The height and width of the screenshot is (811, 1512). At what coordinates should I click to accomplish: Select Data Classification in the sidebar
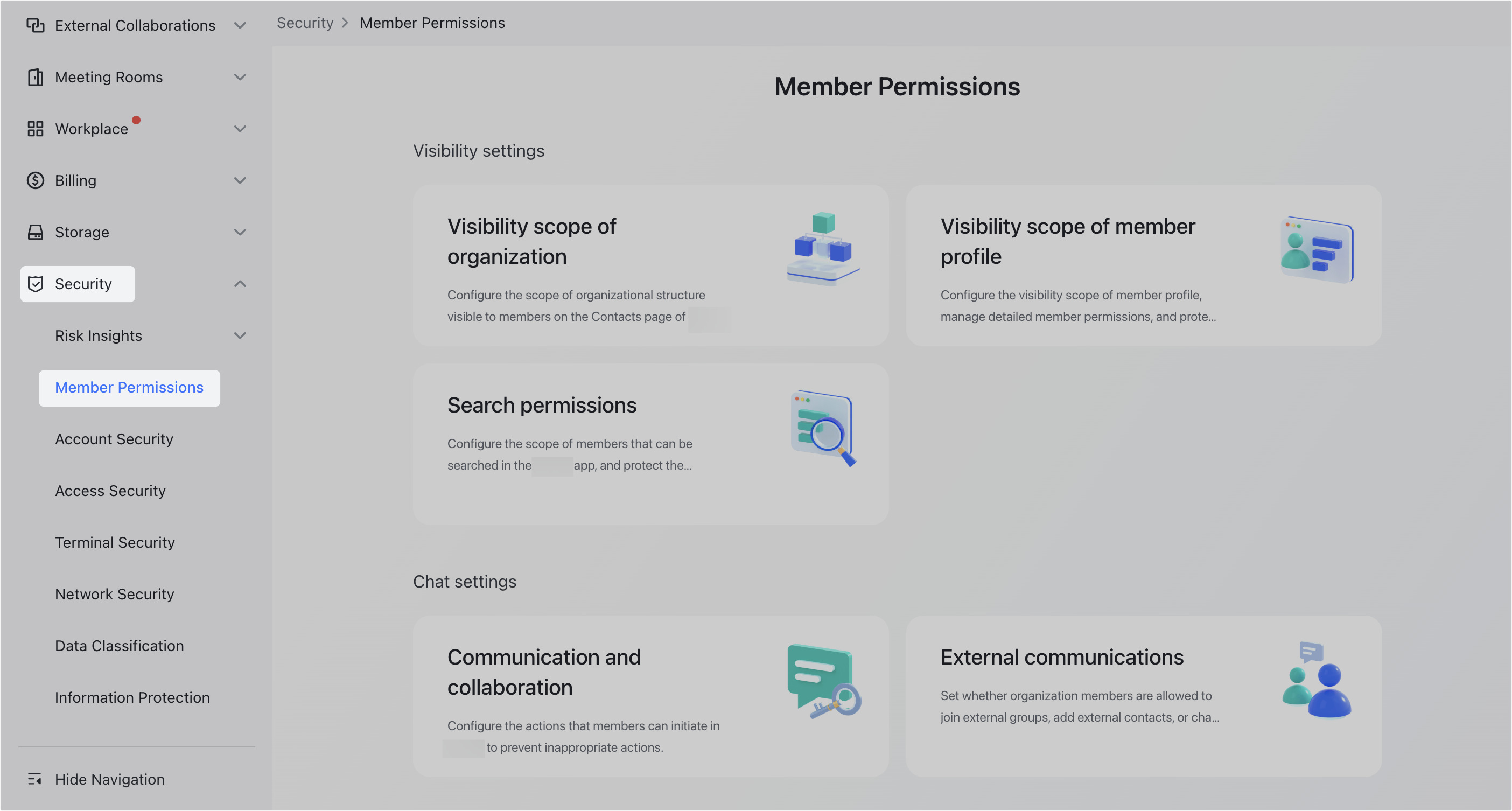click(119, 646)
